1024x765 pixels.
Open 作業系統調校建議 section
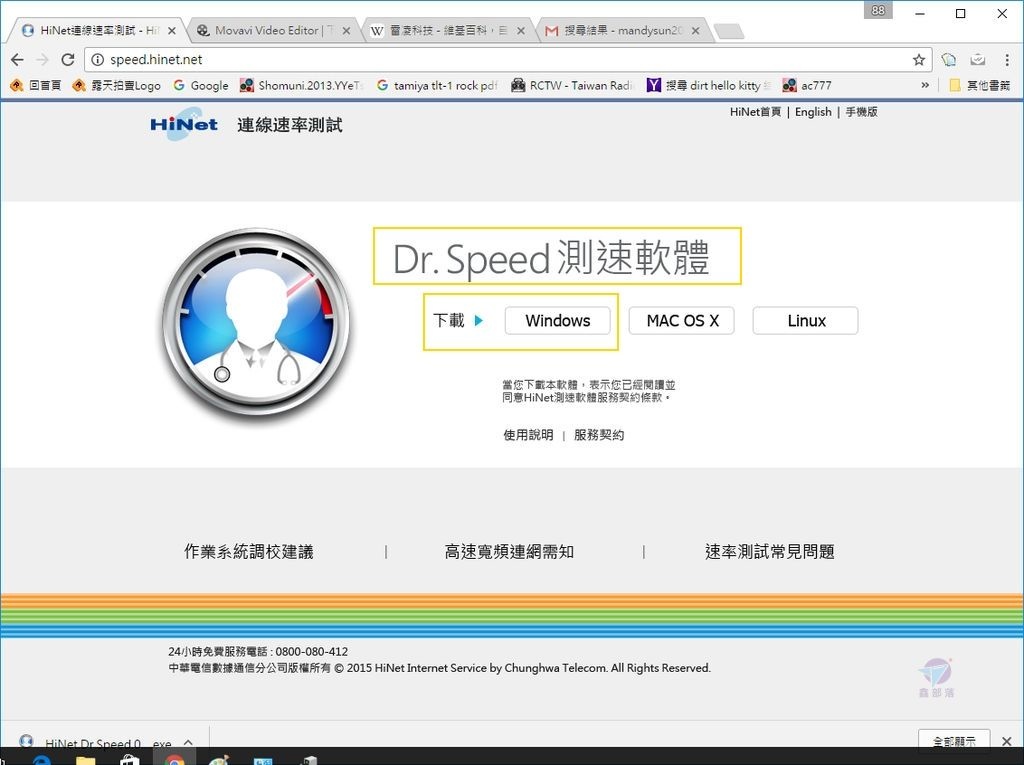pyautogui.click(x=249, y=552)
